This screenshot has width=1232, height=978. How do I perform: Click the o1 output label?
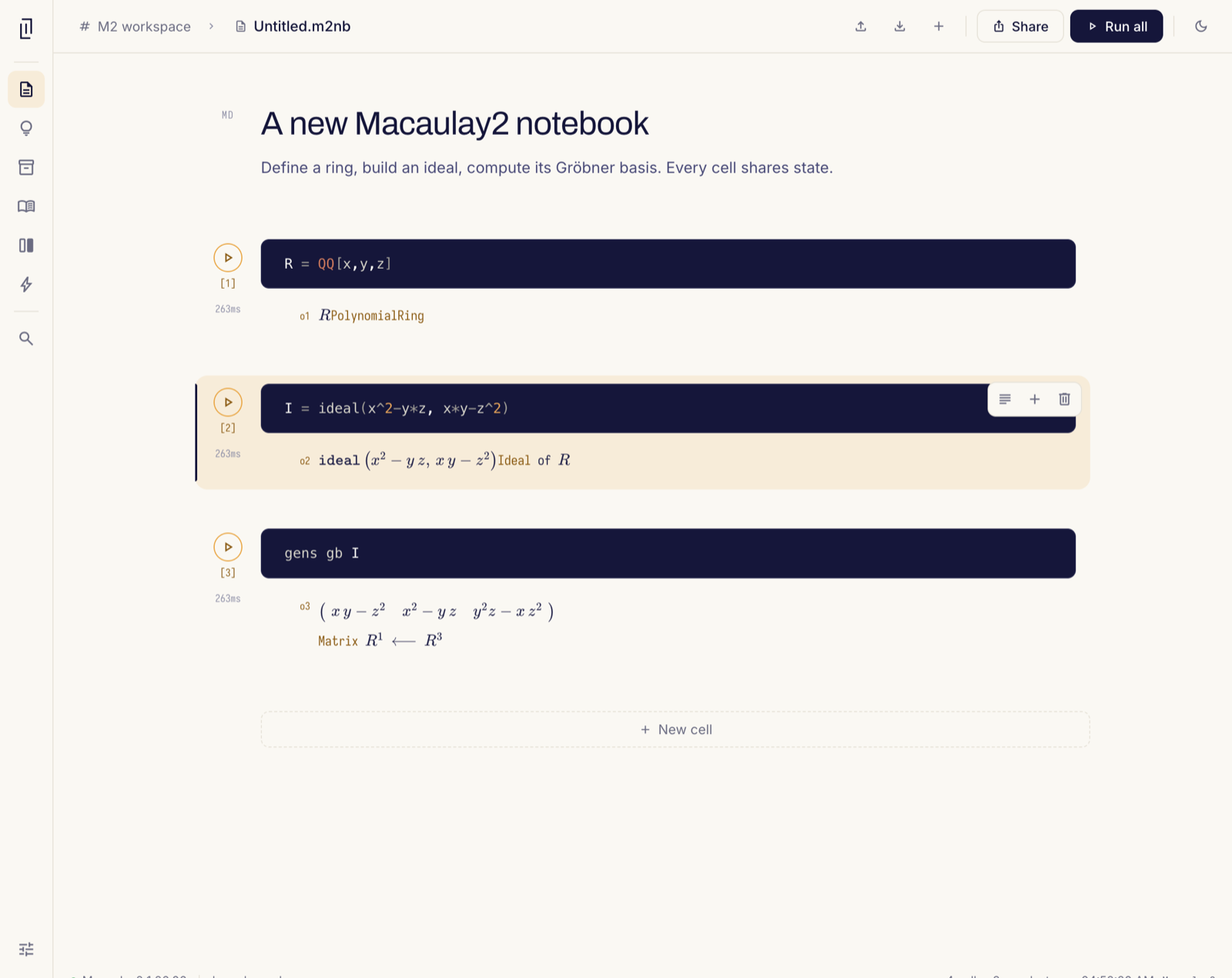(x=305, y=316)
